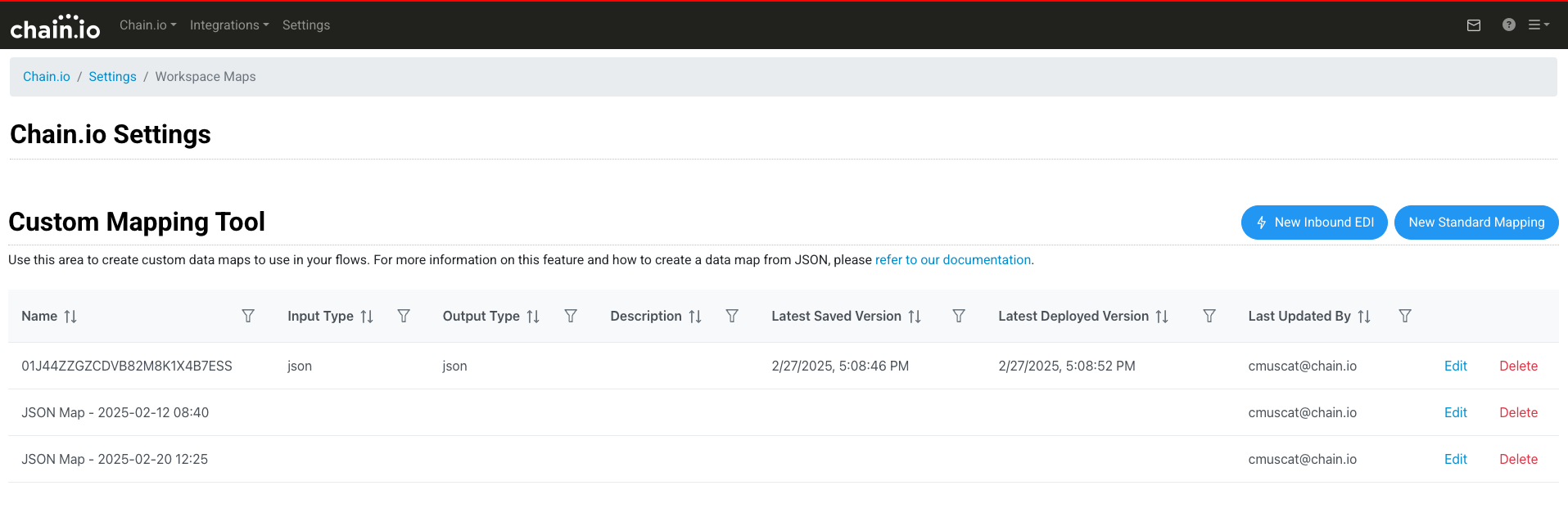
Task: Expand the Integrations navbar dropdown
Action: click(x=229, y=25)
